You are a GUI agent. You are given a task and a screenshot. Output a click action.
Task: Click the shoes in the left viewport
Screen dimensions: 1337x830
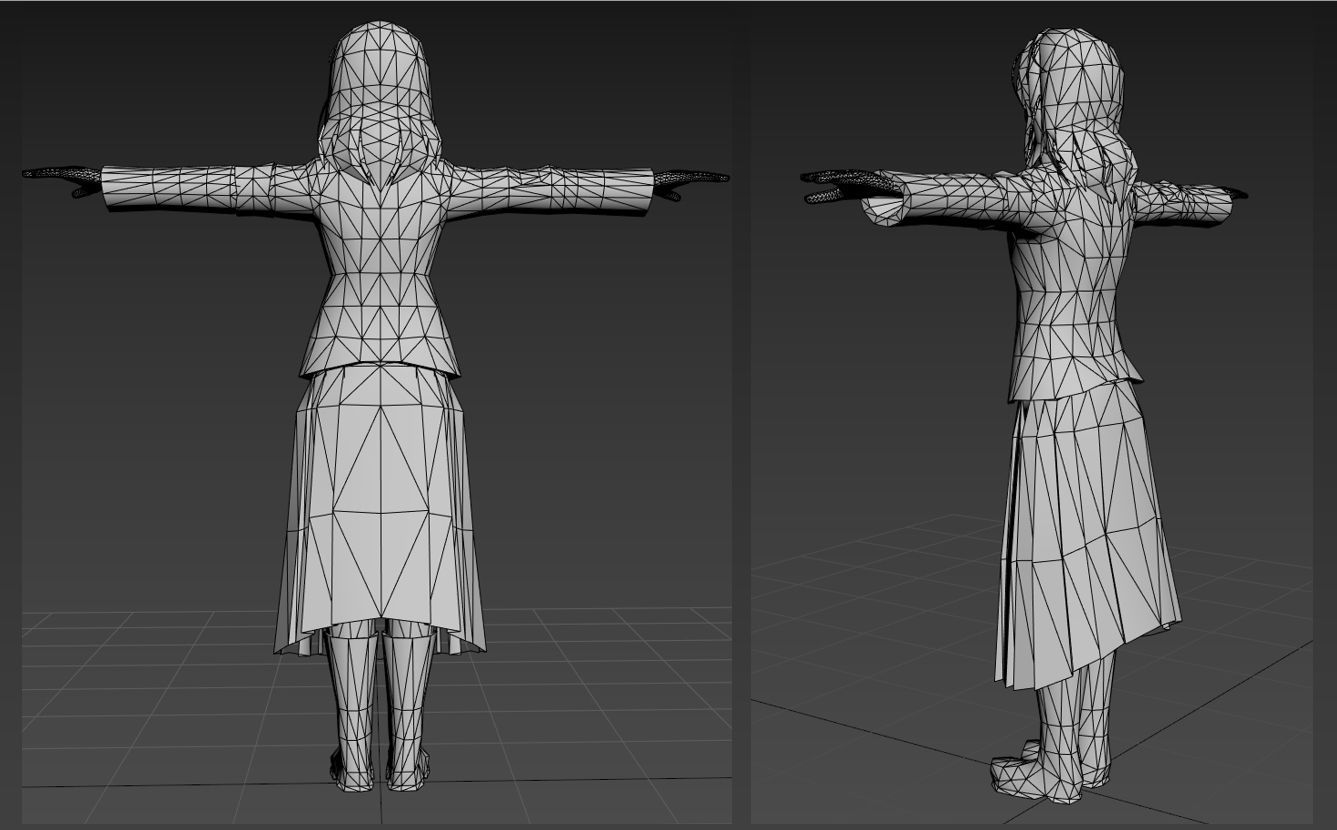point(380,772)
